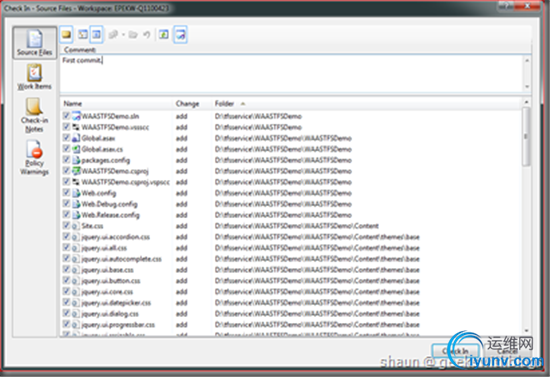Click the Refresh toolbar icon

point(164,34)
